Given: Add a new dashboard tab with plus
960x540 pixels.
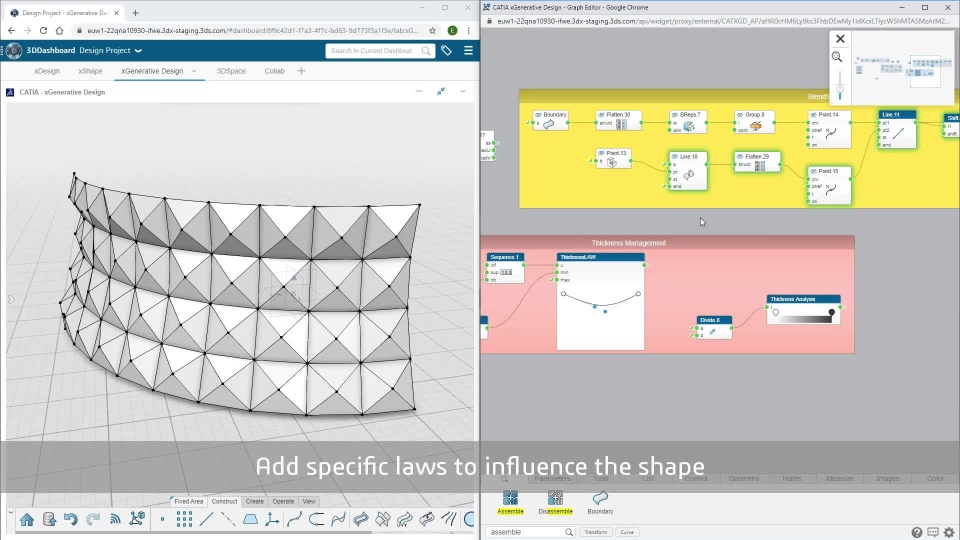Looking at the screenshot, I should click(x=301, y=71).
